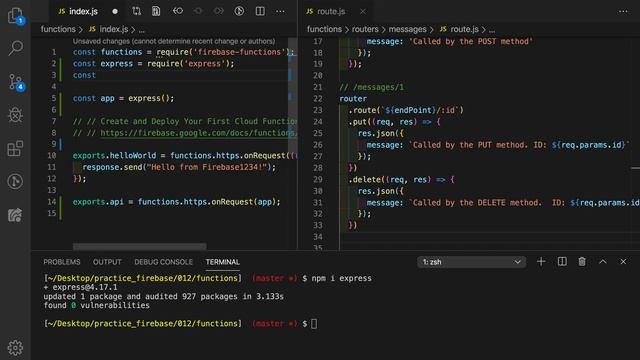Click 'npm i express' command in terminal
Image resolution: width=640 pixels, height=360 pixels.
[342, 278]
